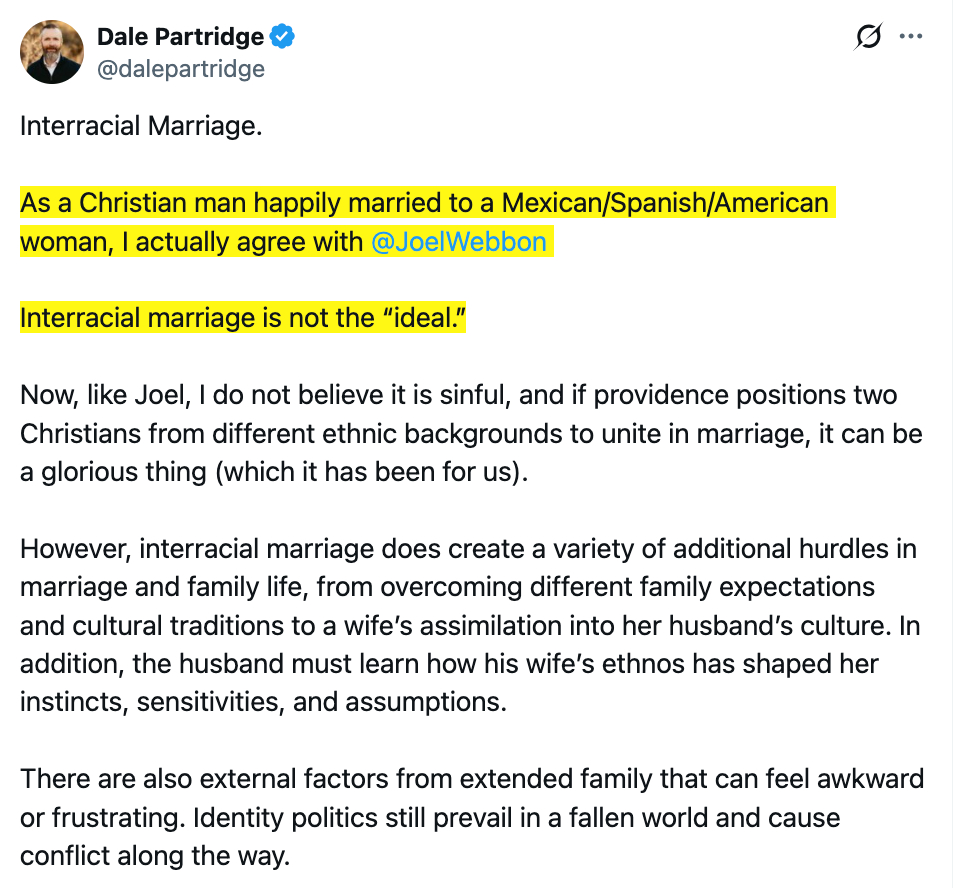Open Dale Partridge's profile avatar
The width and height of the screenshot is (954, 888).
(52, 51)
